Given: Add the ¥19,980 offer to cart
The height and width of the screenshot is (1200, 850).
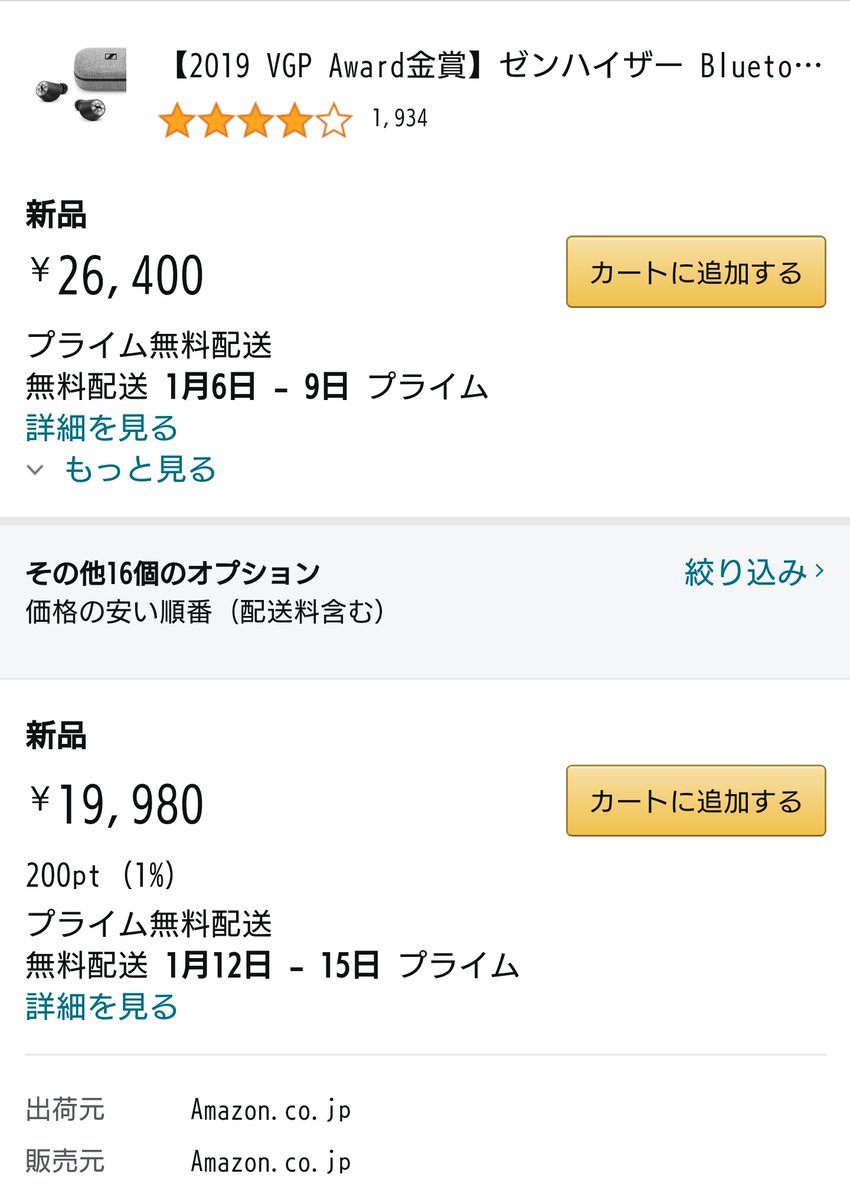Looking at the screenshot, I should 696,800.
